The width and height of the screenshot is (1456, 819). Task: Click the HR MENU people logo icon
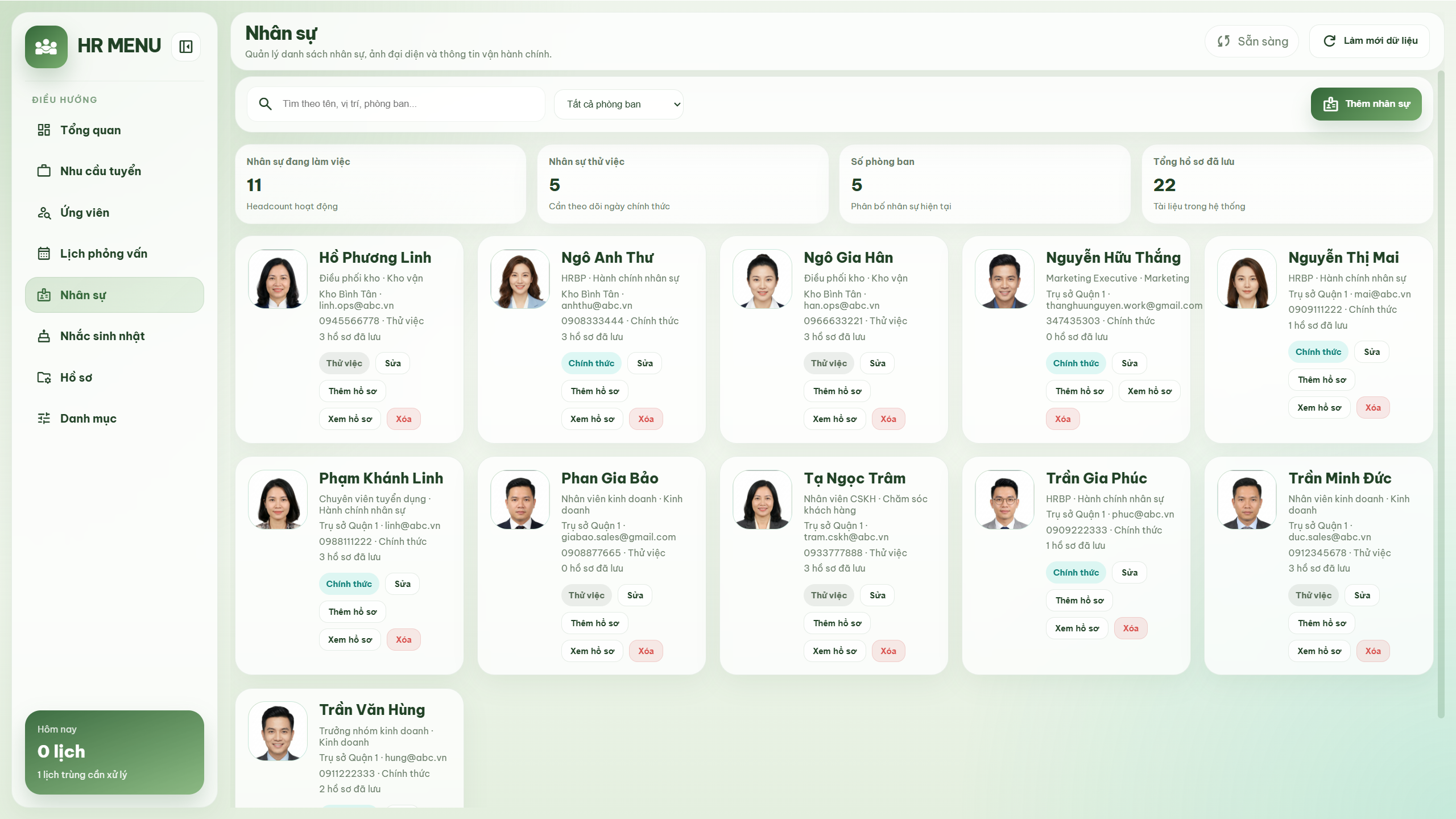[45, 47]
